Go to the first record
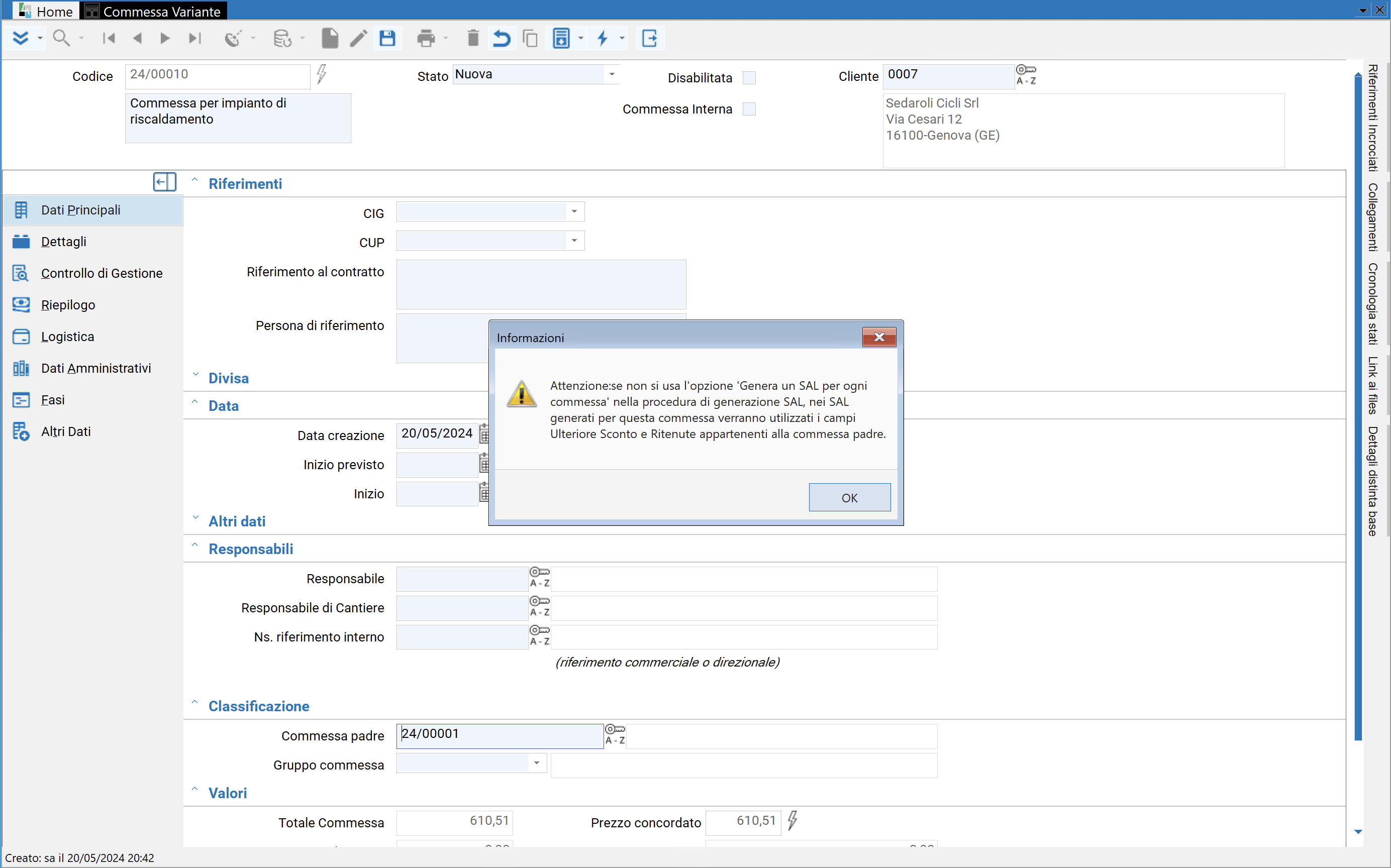Viewport: 1391px width, 868px height. [x=108, y=39]
